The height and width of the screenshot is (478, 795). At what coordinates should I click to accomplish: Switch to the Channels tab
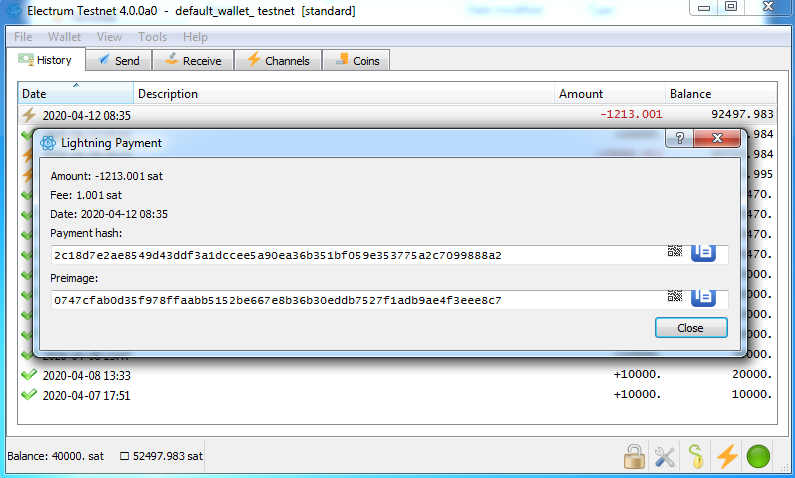click(278, 60)
